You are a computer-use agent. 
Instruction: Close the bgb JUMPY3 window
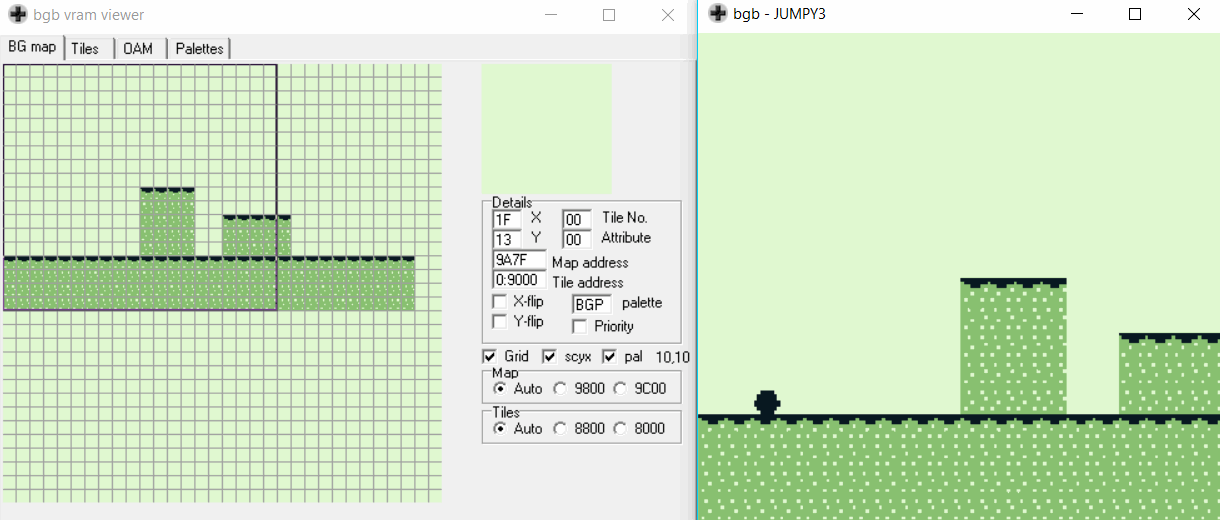[1194, 14]
